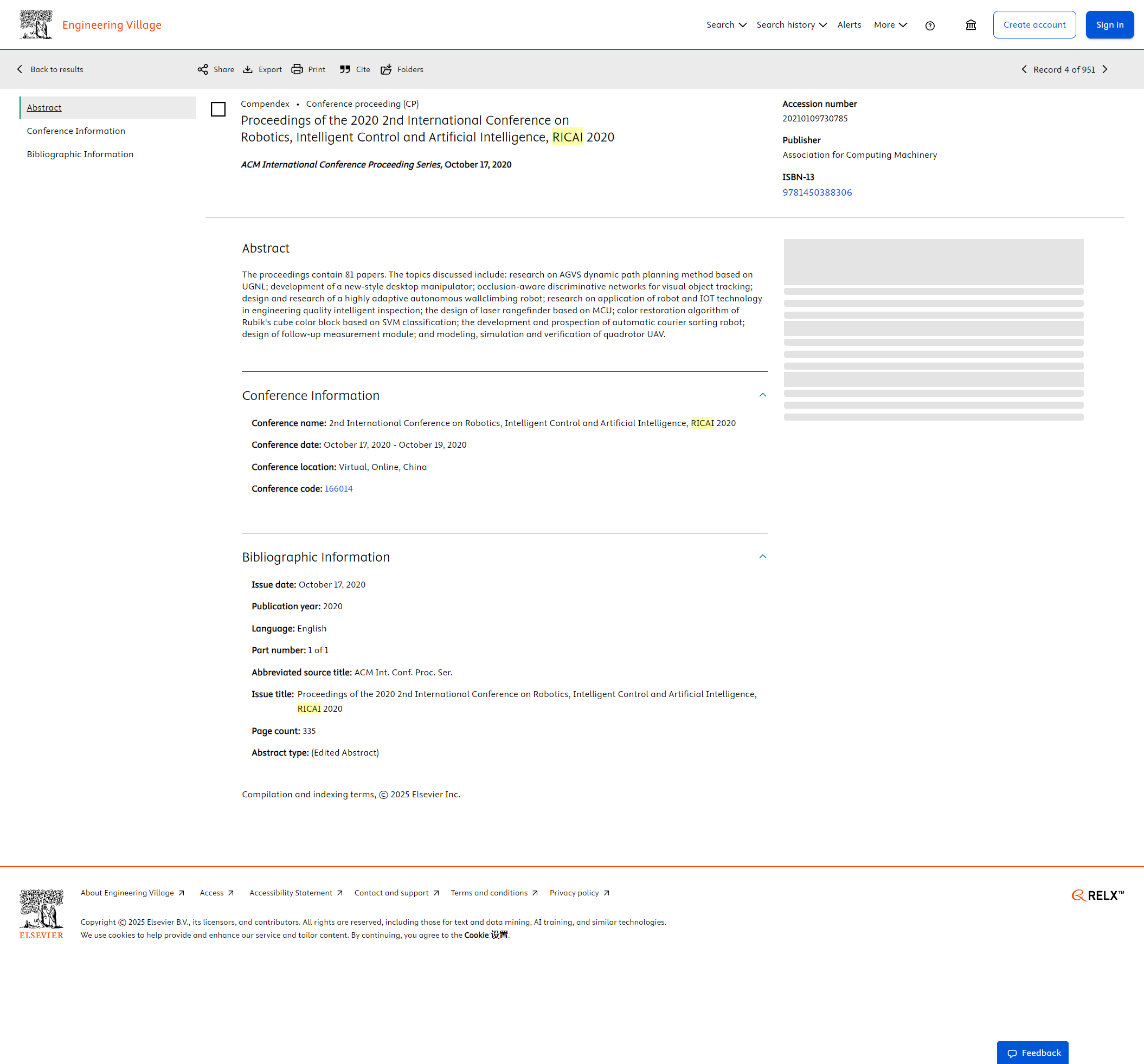
Task: Open the Cookie settings link
Action: pyautogui.click(x=486, y=935)
